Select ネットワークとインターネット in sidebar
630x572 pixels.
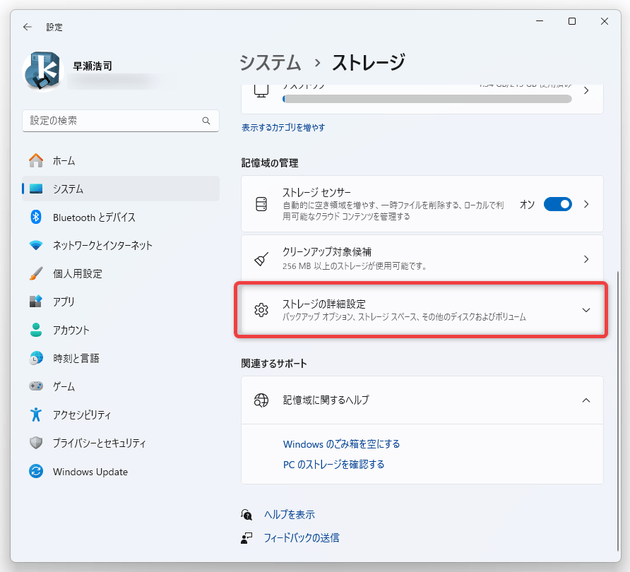pyautogui.click(x=102, y=245)
